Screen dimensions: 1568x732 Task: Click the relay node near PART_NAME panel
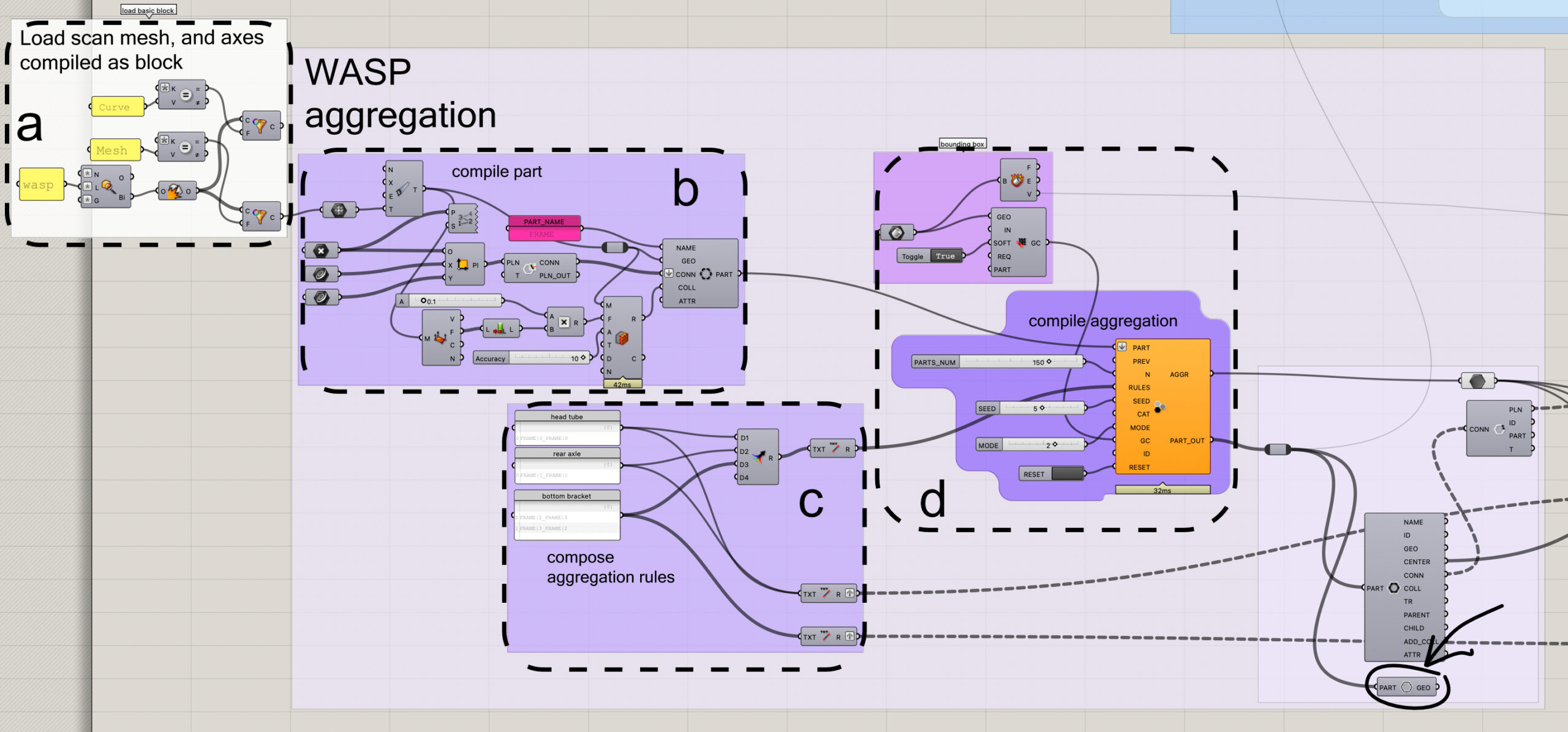pyautogui.click(x=615, y=247)
